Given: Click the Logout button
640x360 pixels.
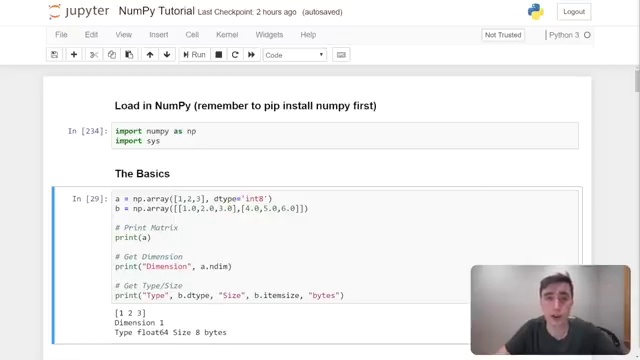Looking at the screenshot, I should (x=574, y=12).
